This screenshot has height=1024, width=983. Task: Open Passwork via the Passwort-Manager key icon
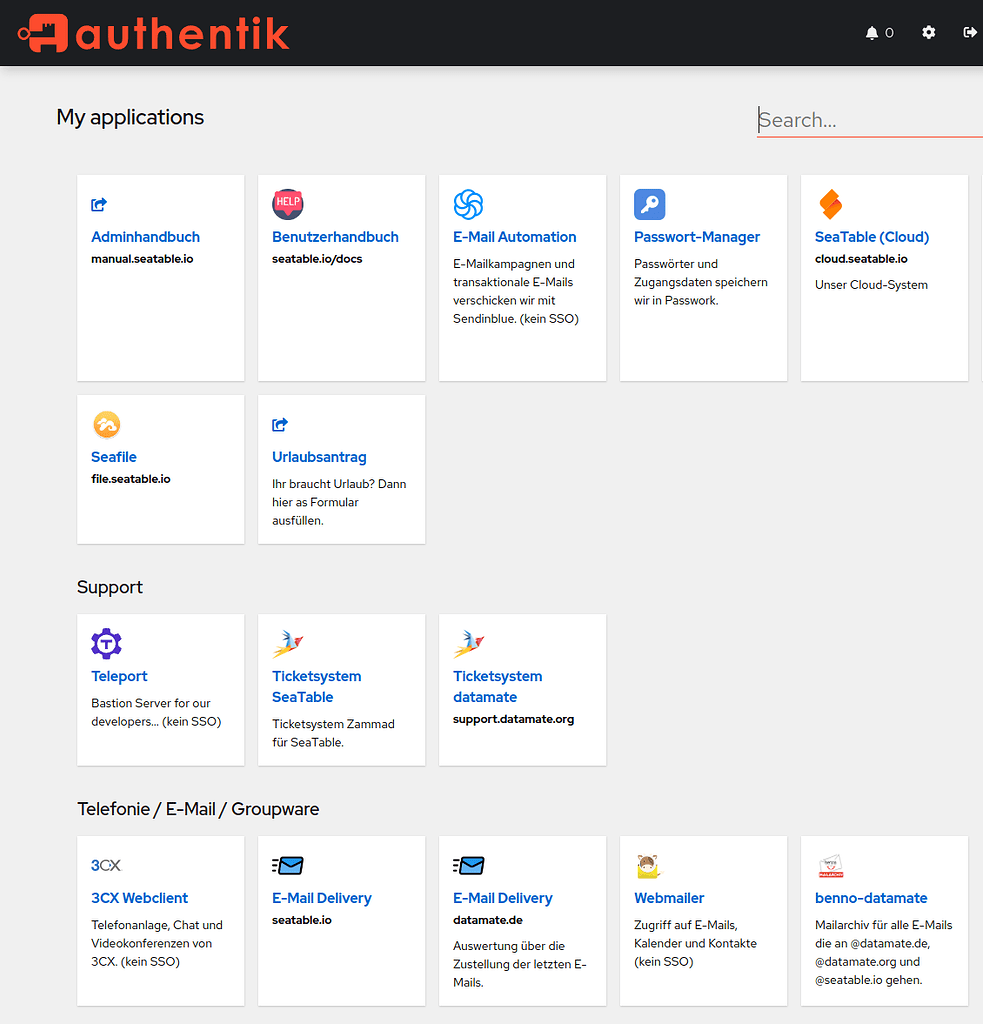pos(649,203)
